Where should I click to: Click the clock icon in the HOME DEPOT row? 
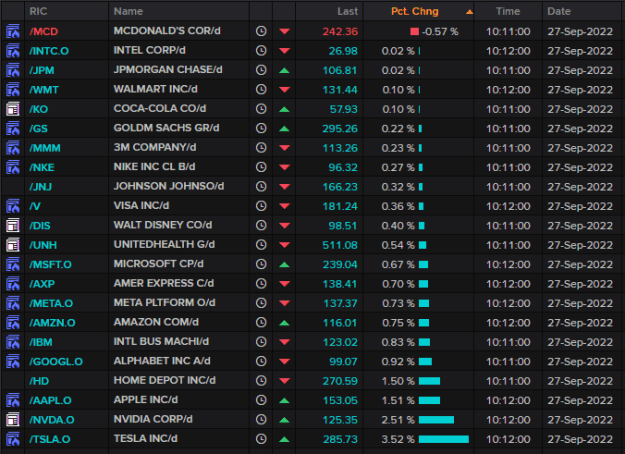coord(261,381)
